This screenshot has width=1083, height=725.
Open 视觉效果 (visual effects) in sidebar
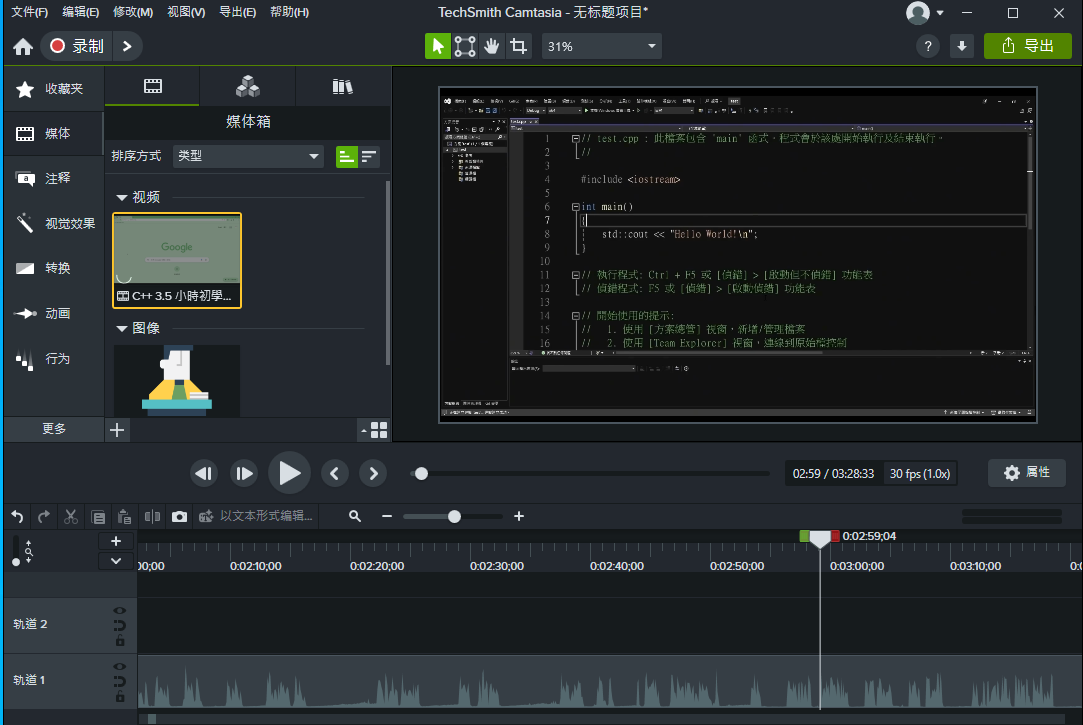(x=54, y=224)
